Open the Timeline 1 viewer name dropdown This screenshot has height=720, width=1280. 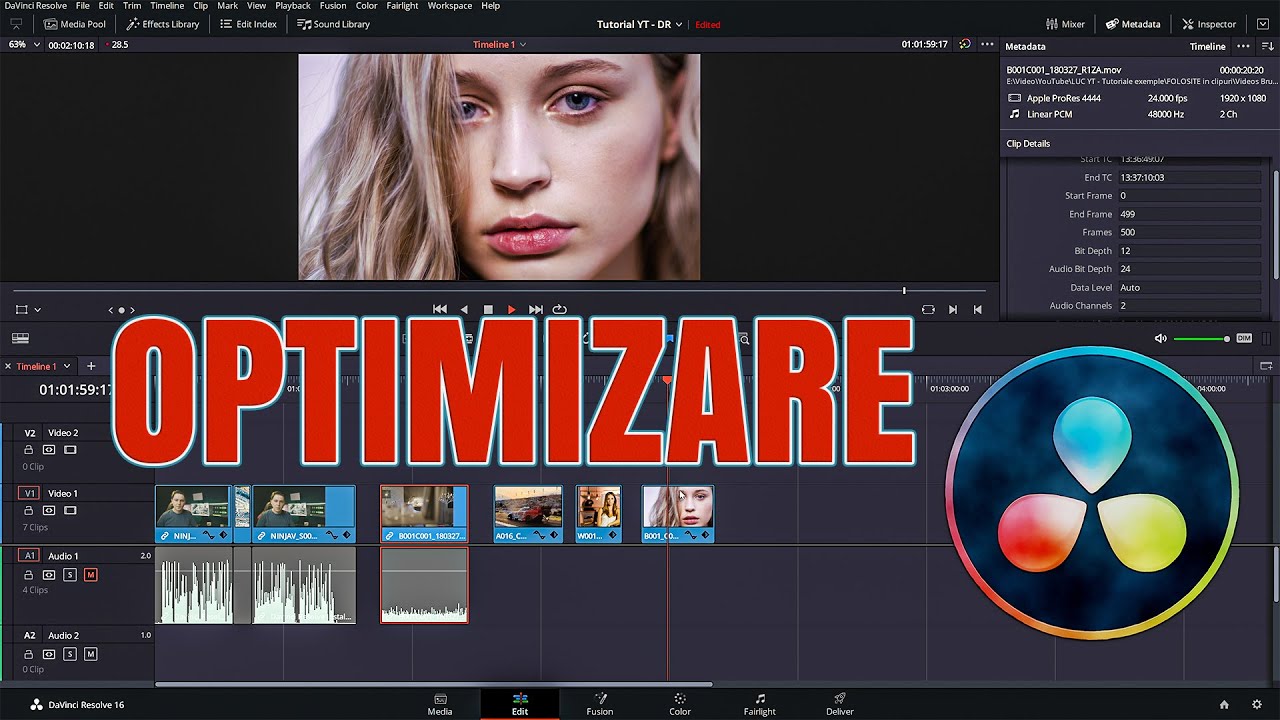pos(499,45)
